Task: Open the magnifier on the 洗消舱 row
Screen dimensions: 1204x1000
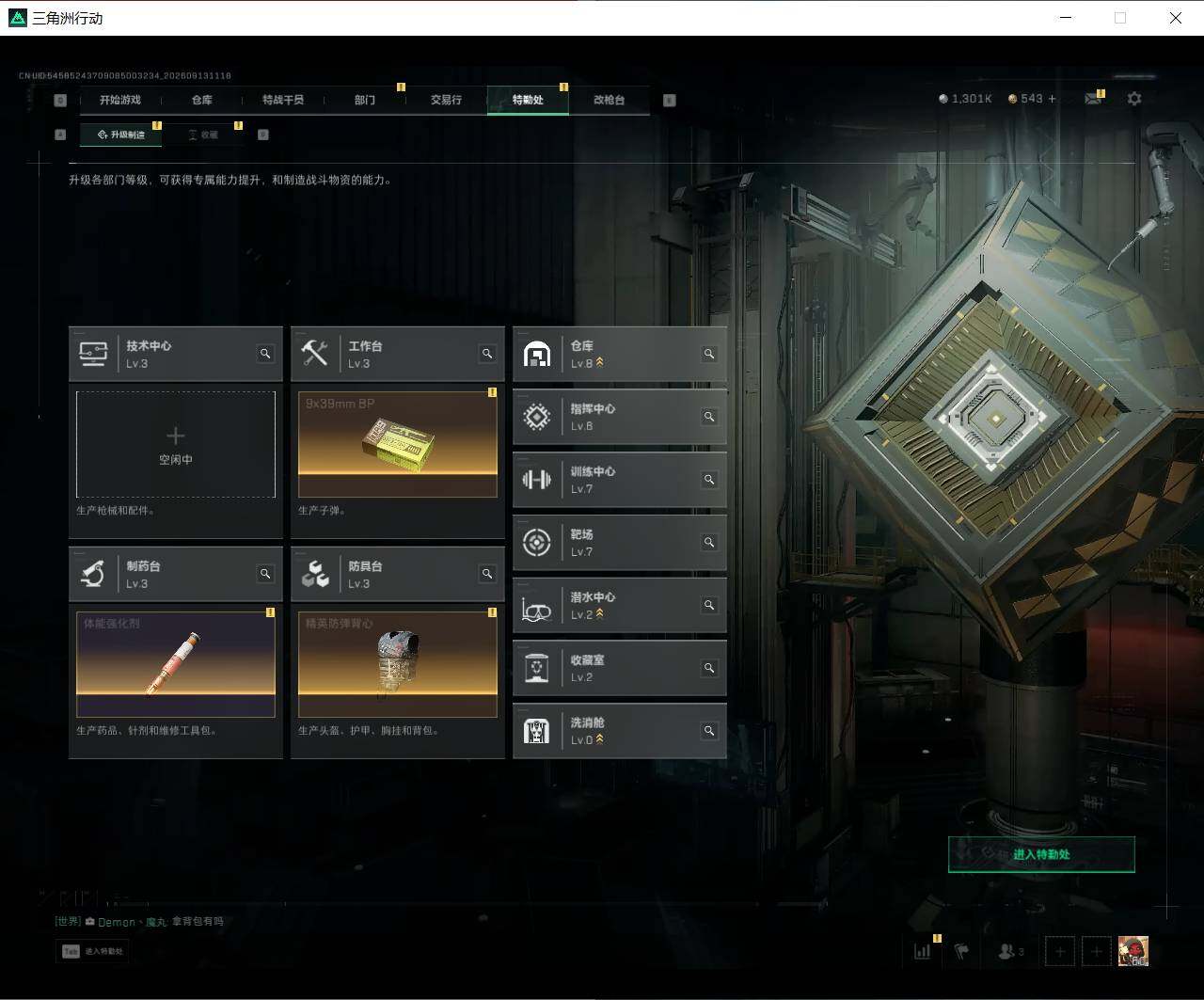Action: pyautogui.click(x=709, y=731)
